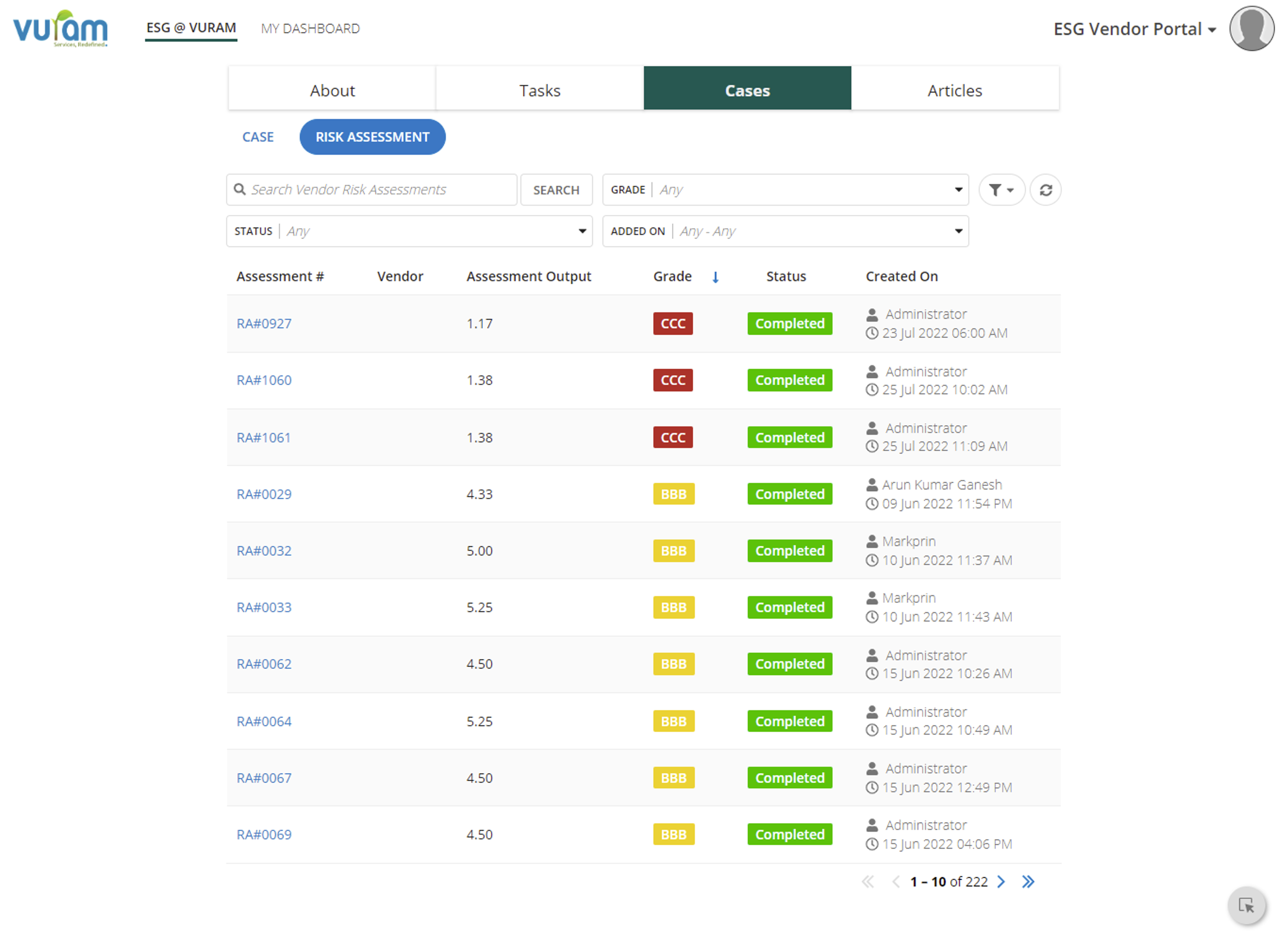Click the pointer icon button at bottom right
Image resolution: width=1288 pixels, height=941 pixels.
pos(1246,905)
